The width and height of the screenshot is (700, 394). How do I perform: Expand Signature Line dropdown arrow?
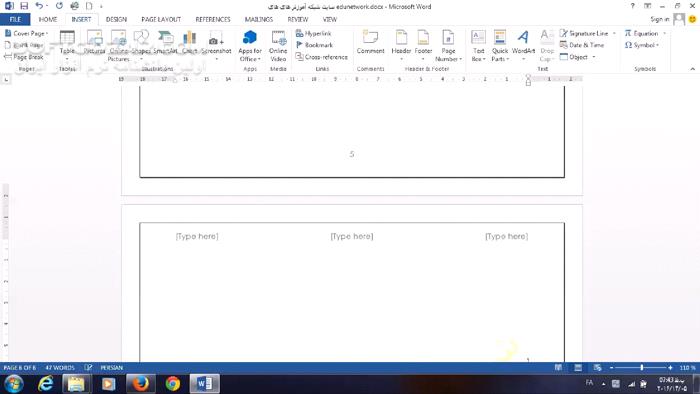tap(614, 33)
